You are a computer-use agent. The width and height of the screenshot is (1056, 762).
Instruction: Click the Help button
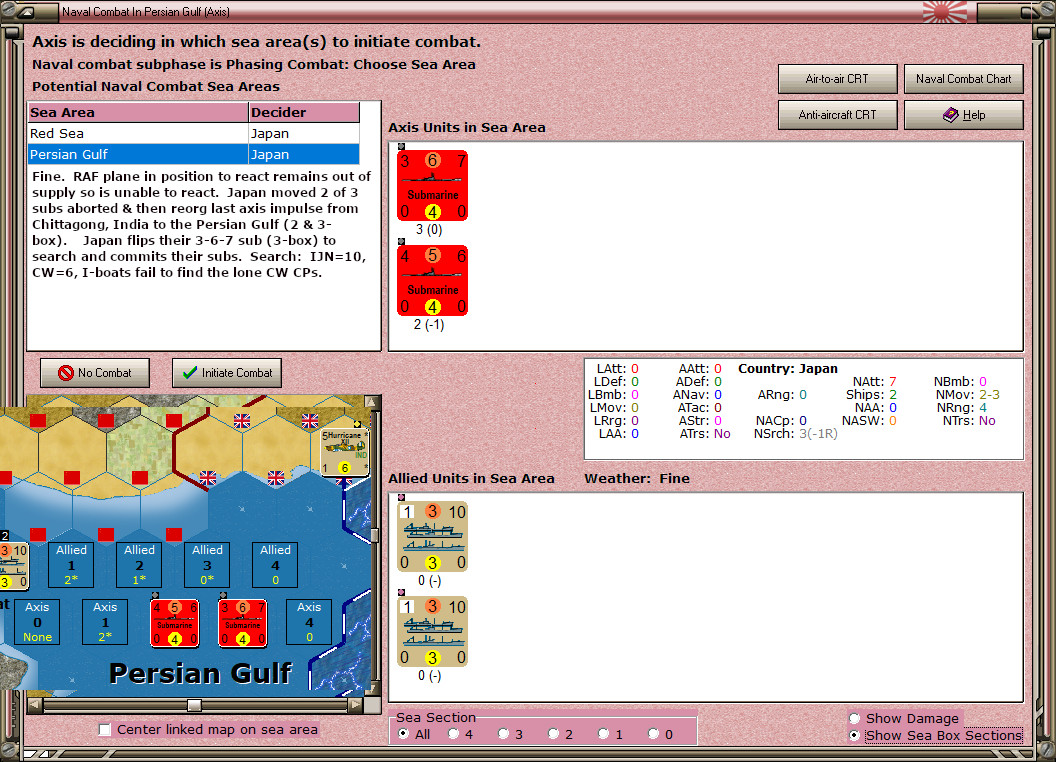coord(963,114)
